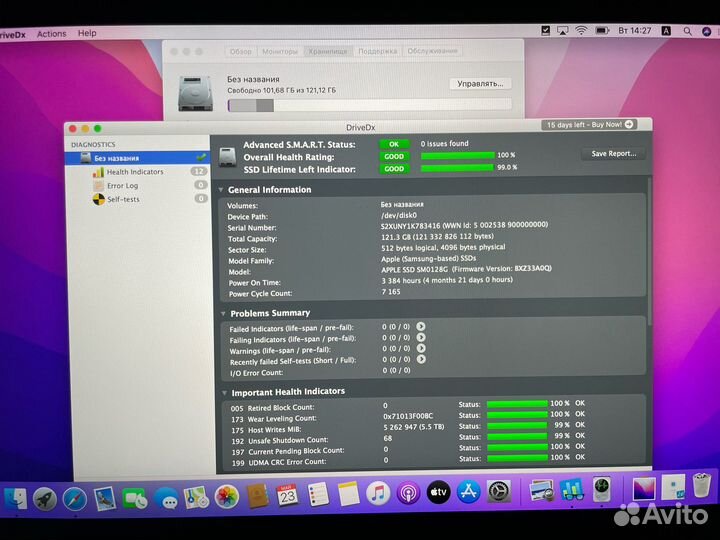
Task: Click the Siri icon in menu bar
Action: (x=707, y=31)
